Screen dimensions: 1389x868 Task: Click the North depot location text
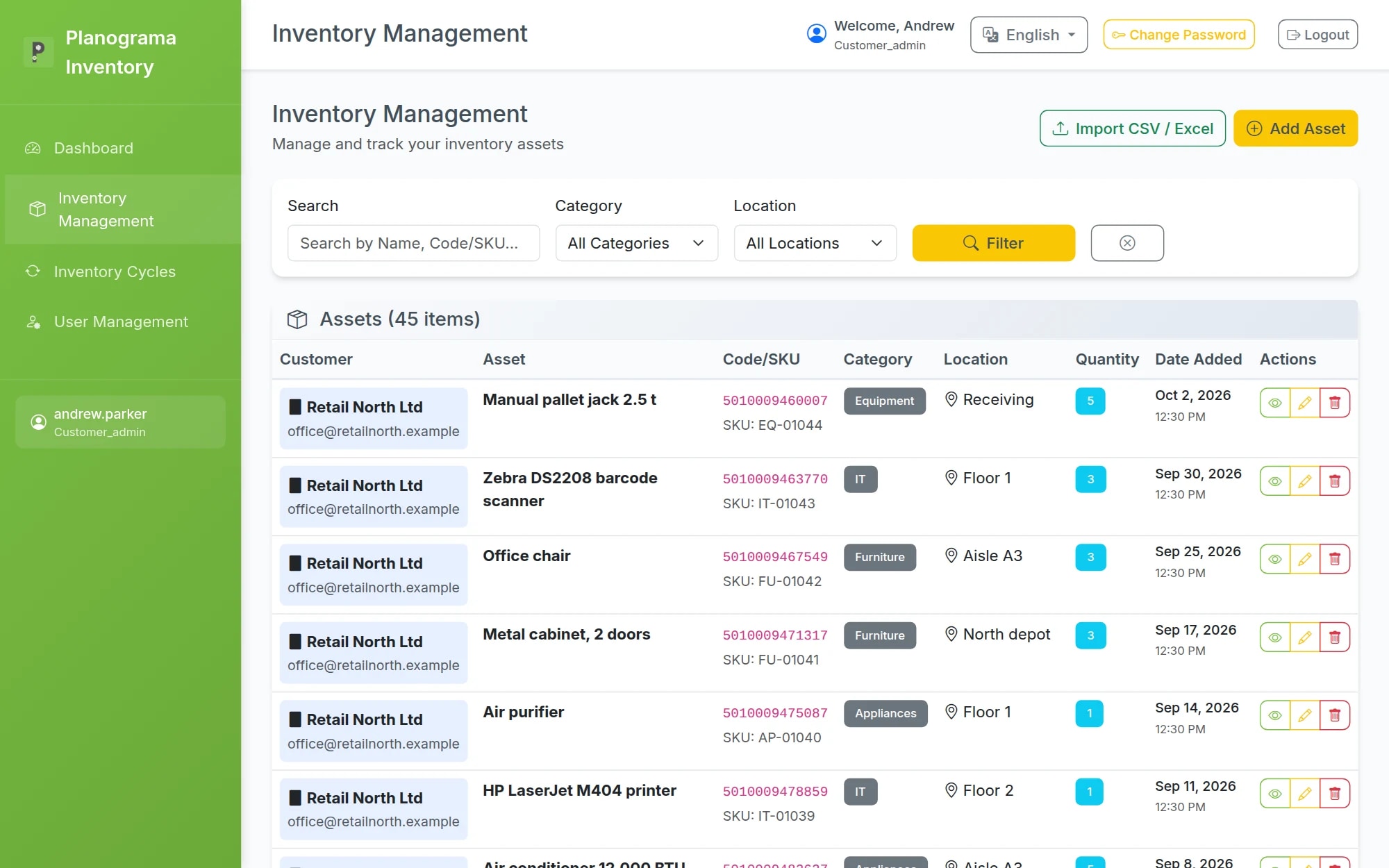tap(1006, 634)
